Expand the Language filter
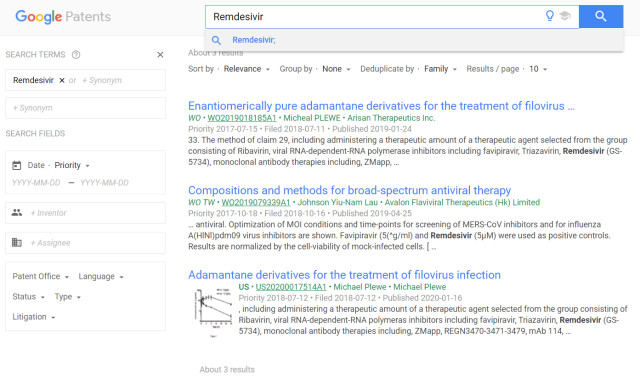 pyautogui.click(x=101, y=276)
